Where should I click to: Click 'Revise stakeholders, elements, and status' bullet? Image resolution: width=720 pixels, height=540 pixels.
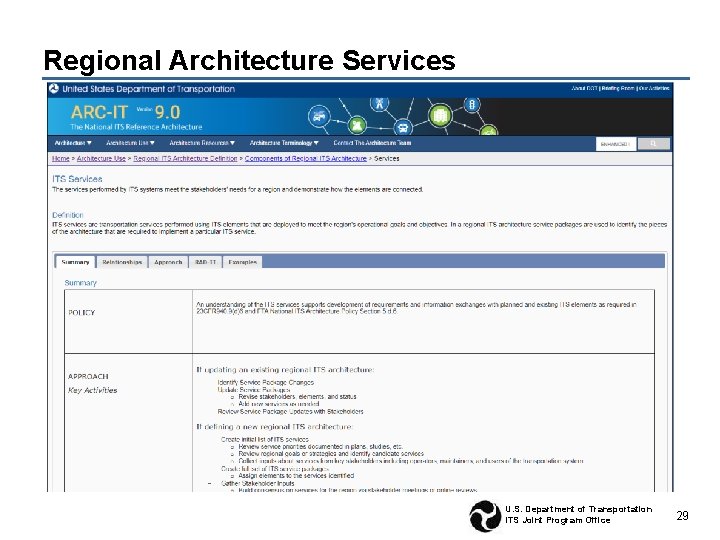tap(297, 397)
